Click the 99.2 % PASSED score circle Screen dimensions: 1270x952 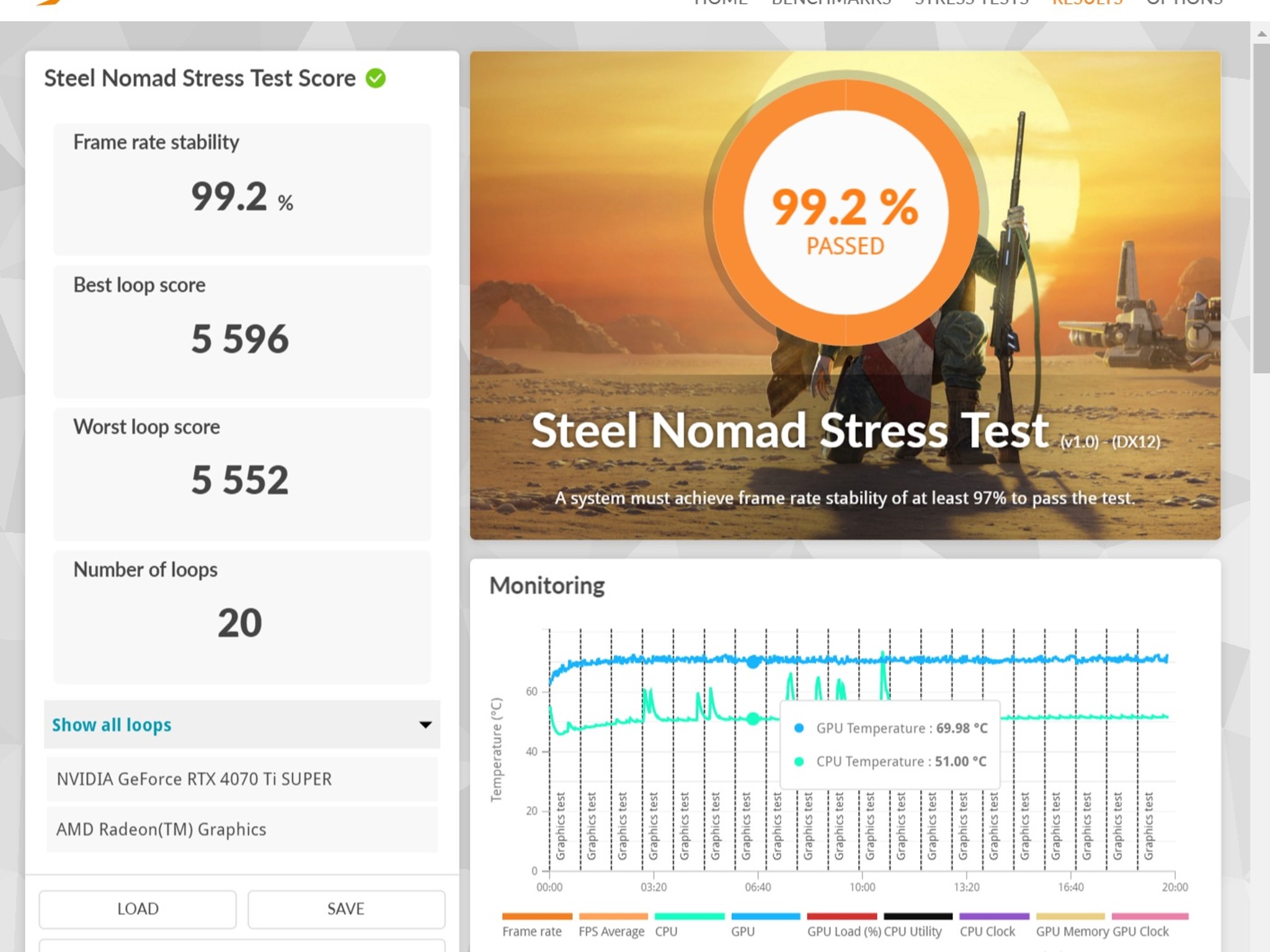(x=845, y=213)
